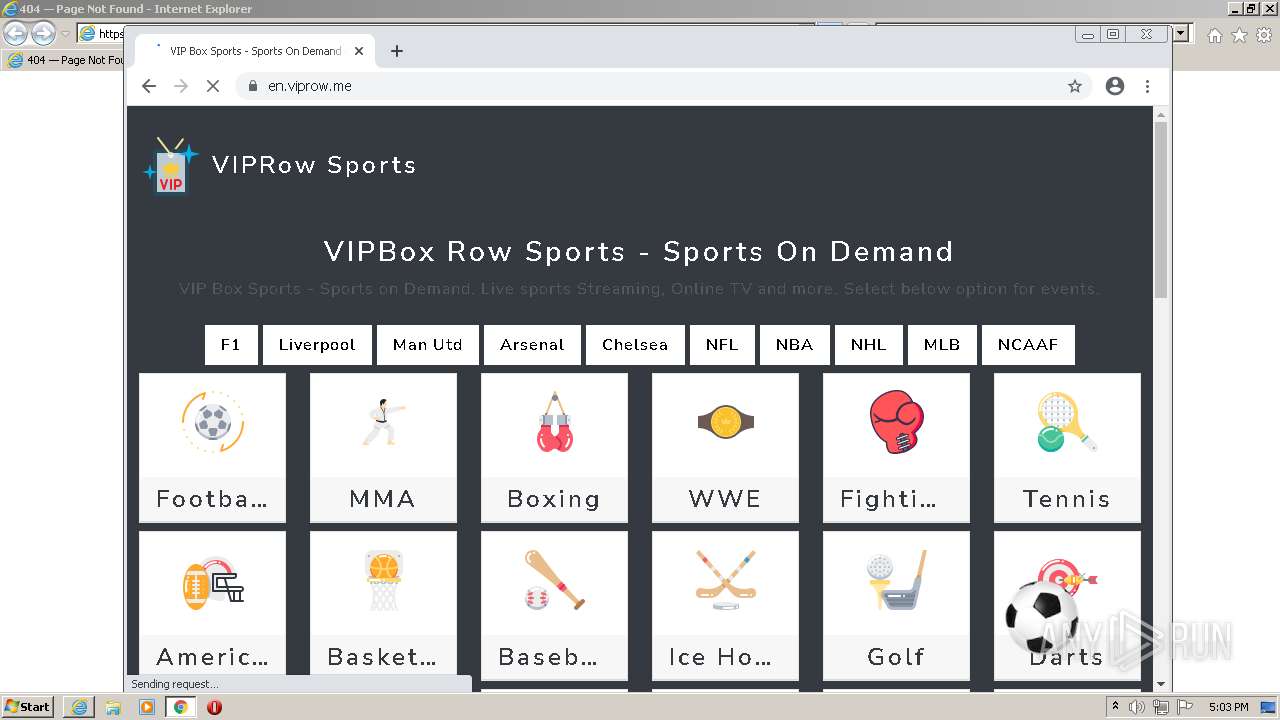Open Chrome profile account icon
Screen dimensions: 1280x720
(1115, 86)
